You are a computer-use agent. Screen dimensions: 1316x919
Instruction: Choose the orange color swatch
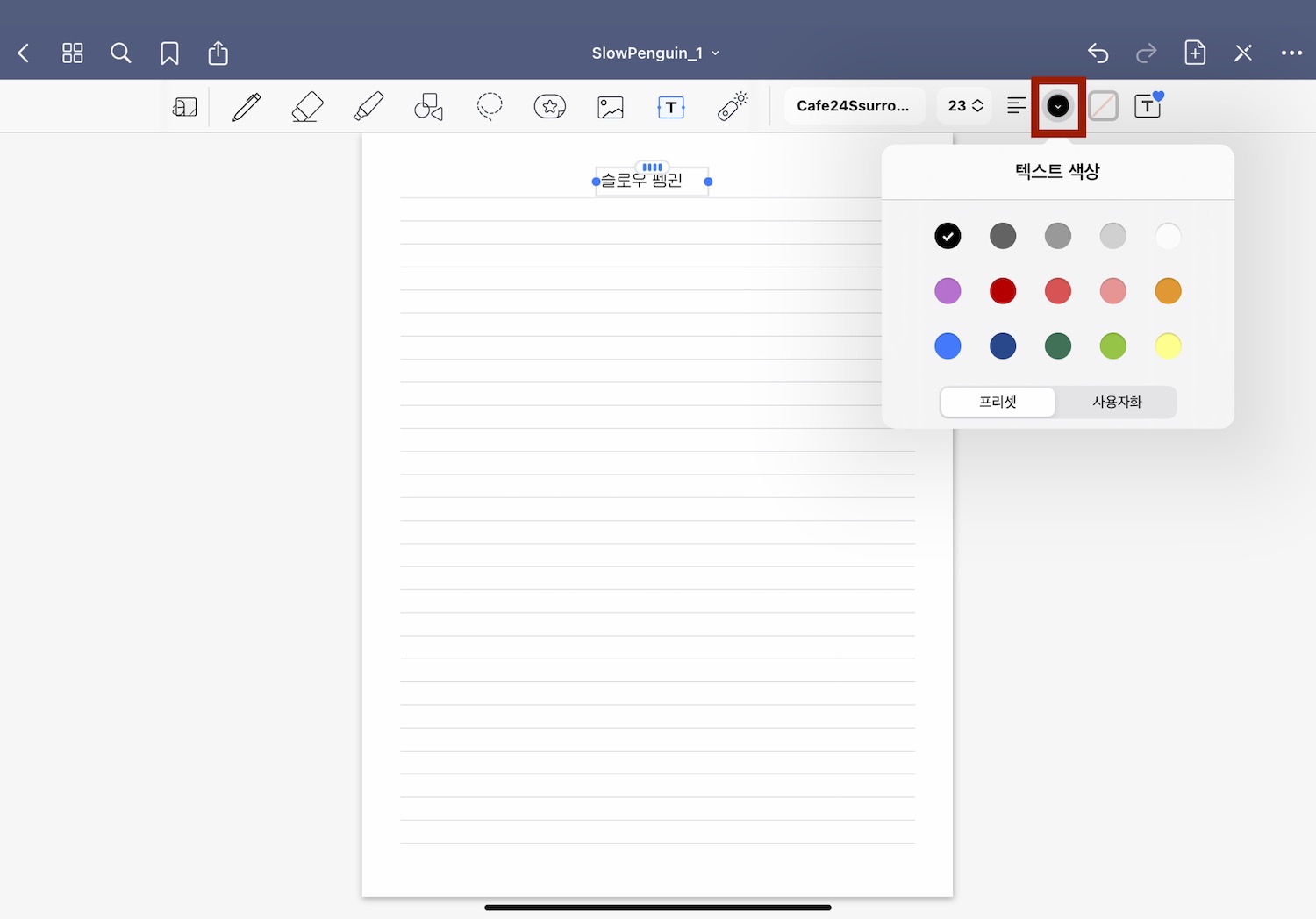pos(1168,291)
